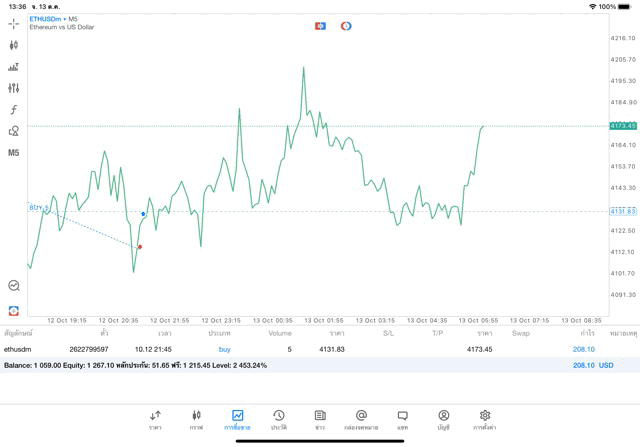Open chart settings sliders icon
This screenshot has height=447, width=640.
pyautogui.click(x=13, y=88)
